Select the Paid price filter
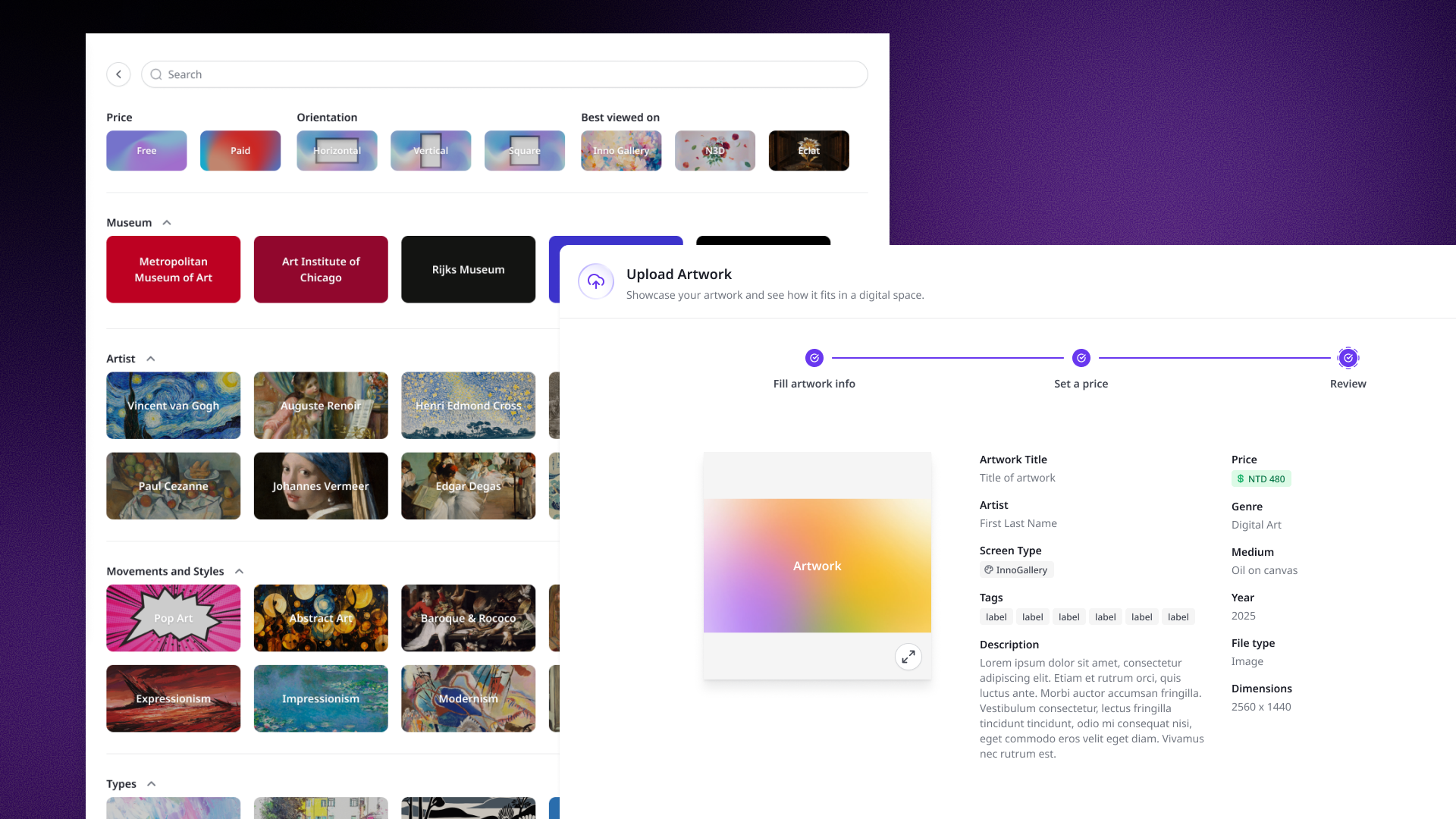 click(x=240, y=151)
